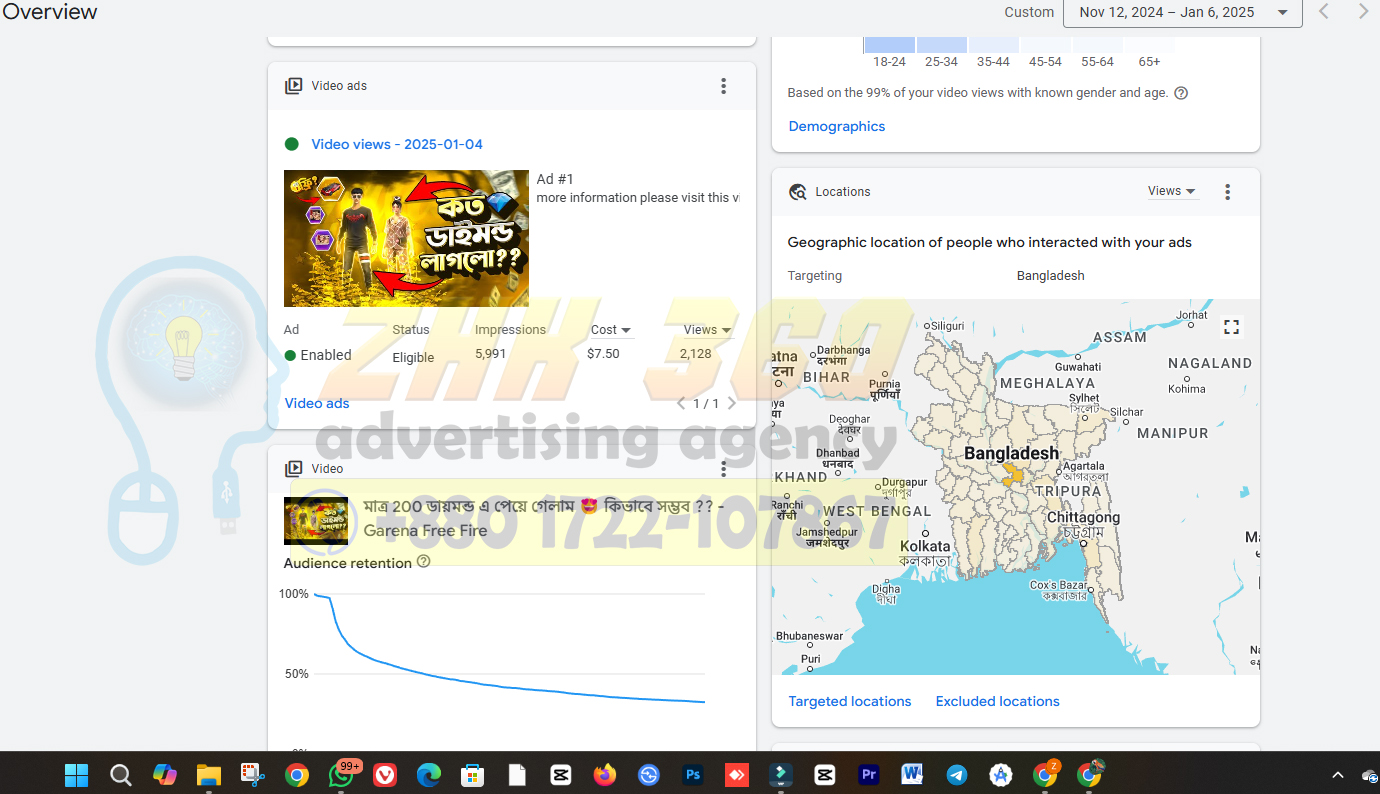The image size is (1380, 794).
Task: Open the Nov 12, 2024 – Jan 6, 2025 date picker
Action: pos(1183,12)
